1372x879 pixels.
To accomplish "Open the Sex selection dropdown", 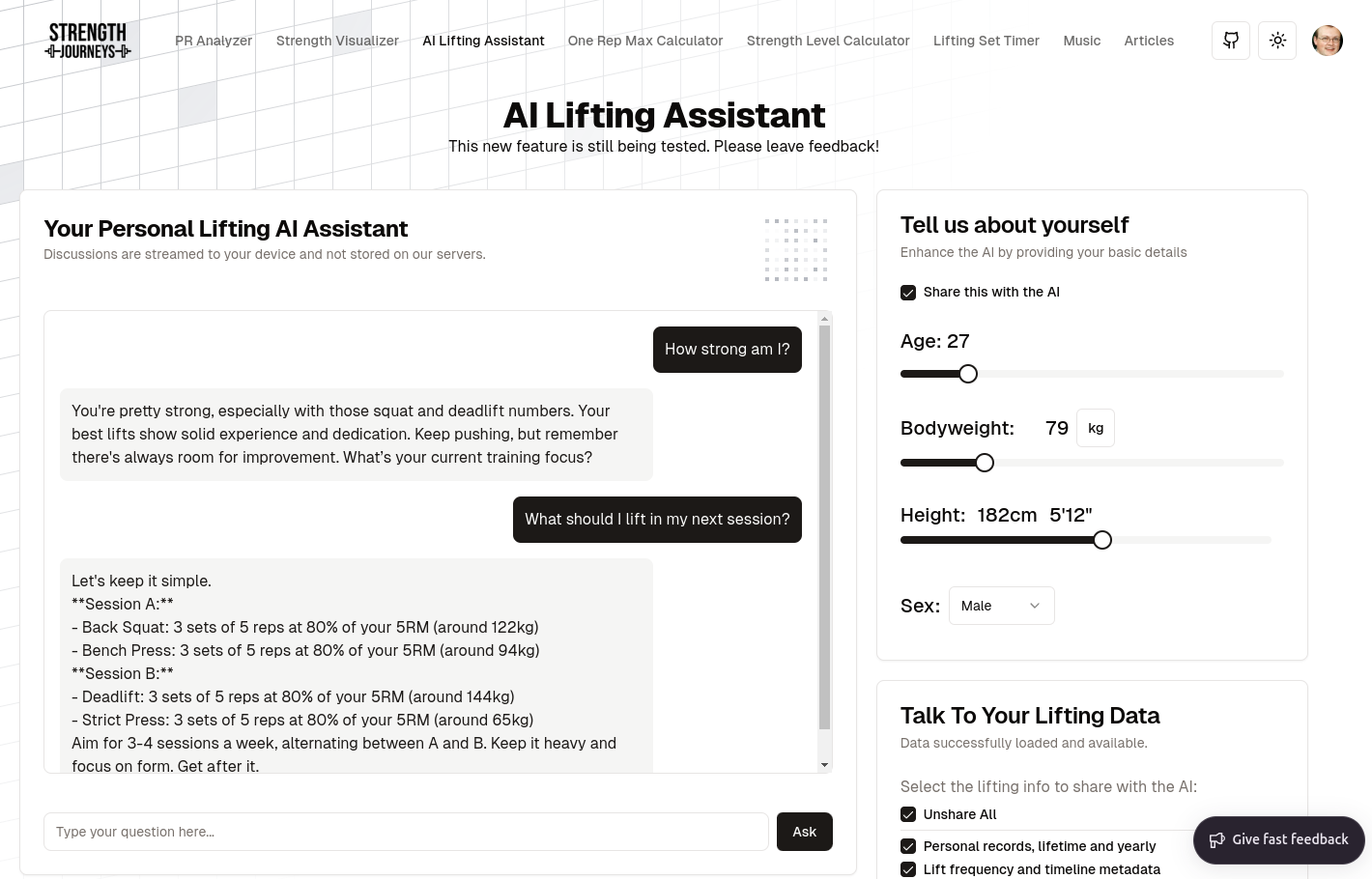I will (x=1001, y=606).
